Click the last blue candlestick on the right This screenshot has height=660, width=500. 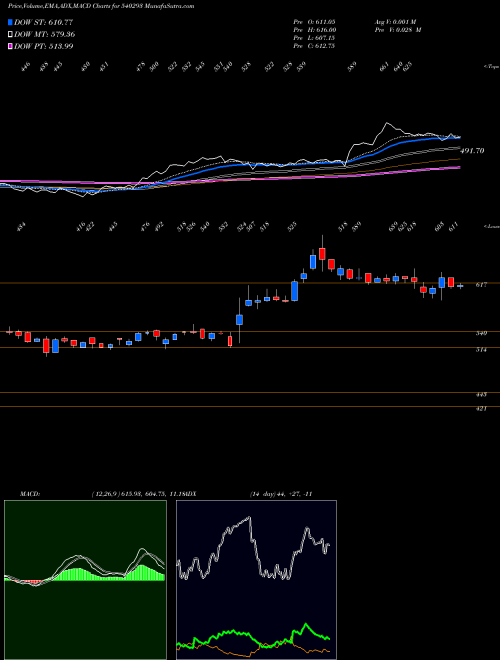click(460, 286)
